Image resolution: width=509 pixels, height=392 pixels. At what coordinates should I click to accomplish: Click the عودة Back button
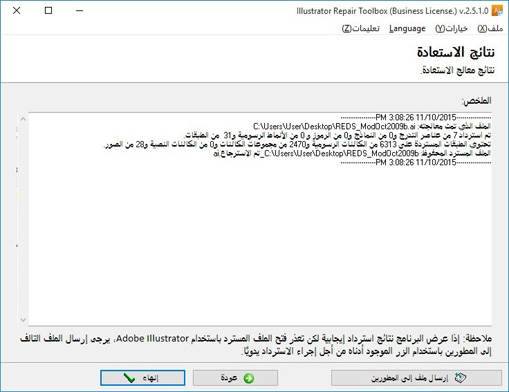(235, 378)
